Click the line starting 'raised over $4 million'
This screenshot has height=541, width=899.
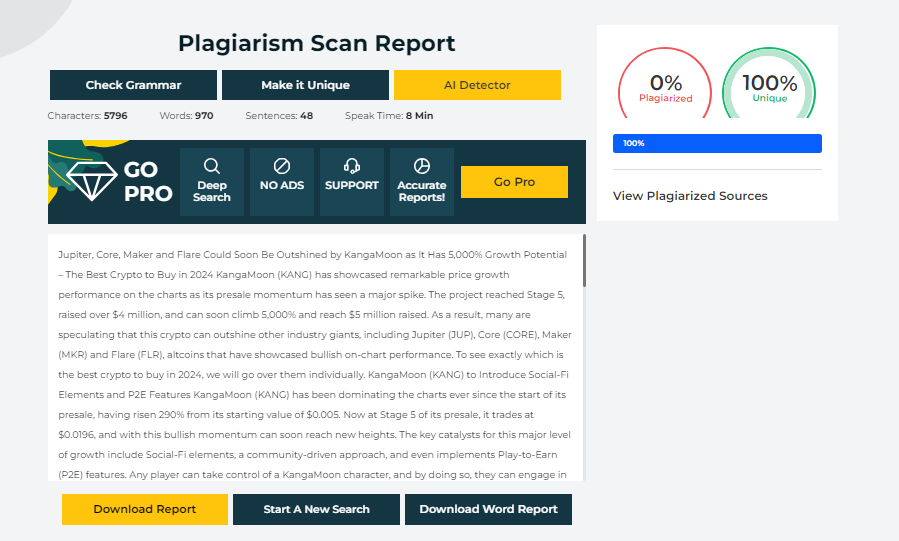click(294, 315)
